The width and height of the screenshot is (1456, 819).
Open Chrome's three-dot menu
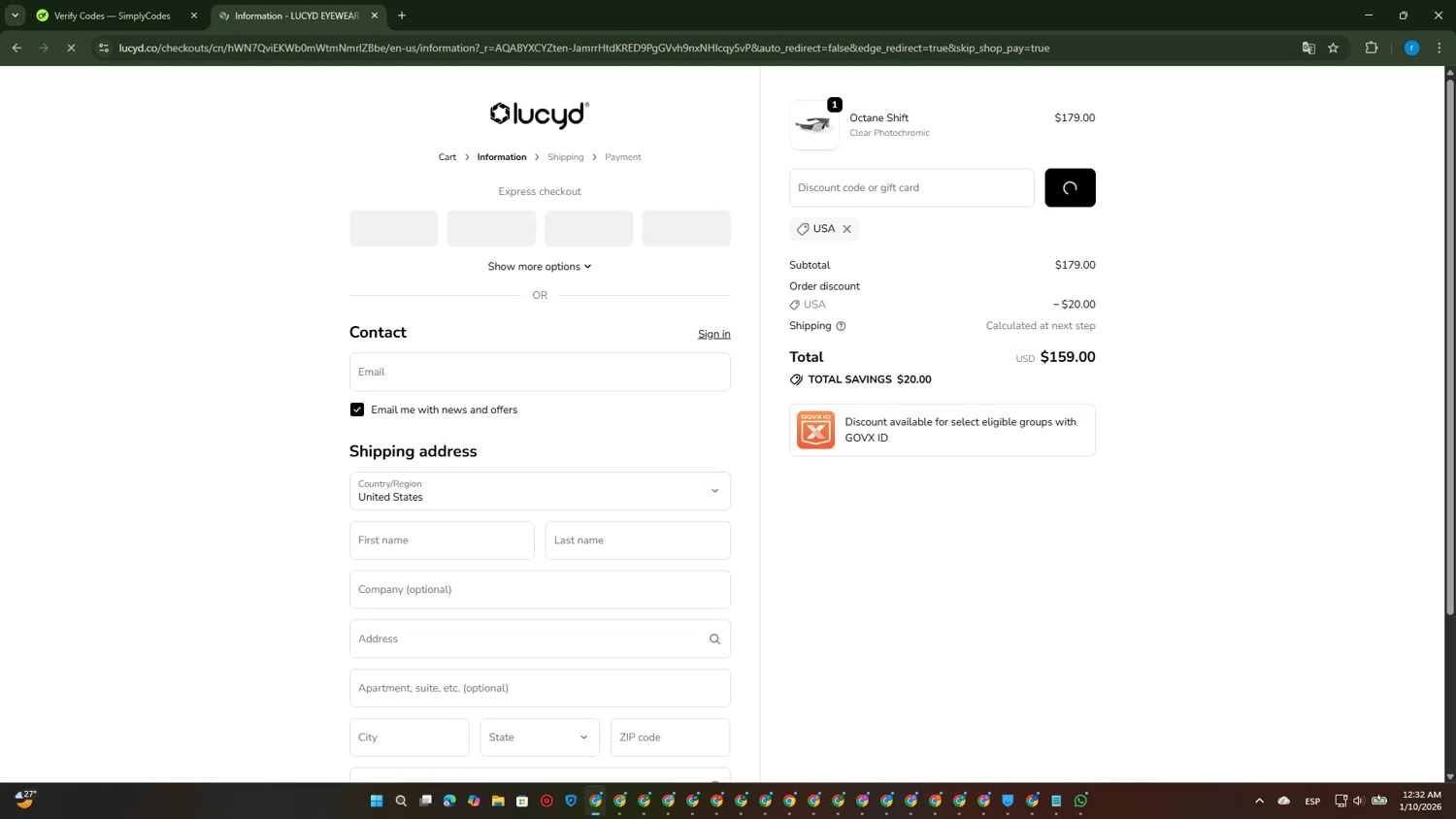click(1439, 48)
